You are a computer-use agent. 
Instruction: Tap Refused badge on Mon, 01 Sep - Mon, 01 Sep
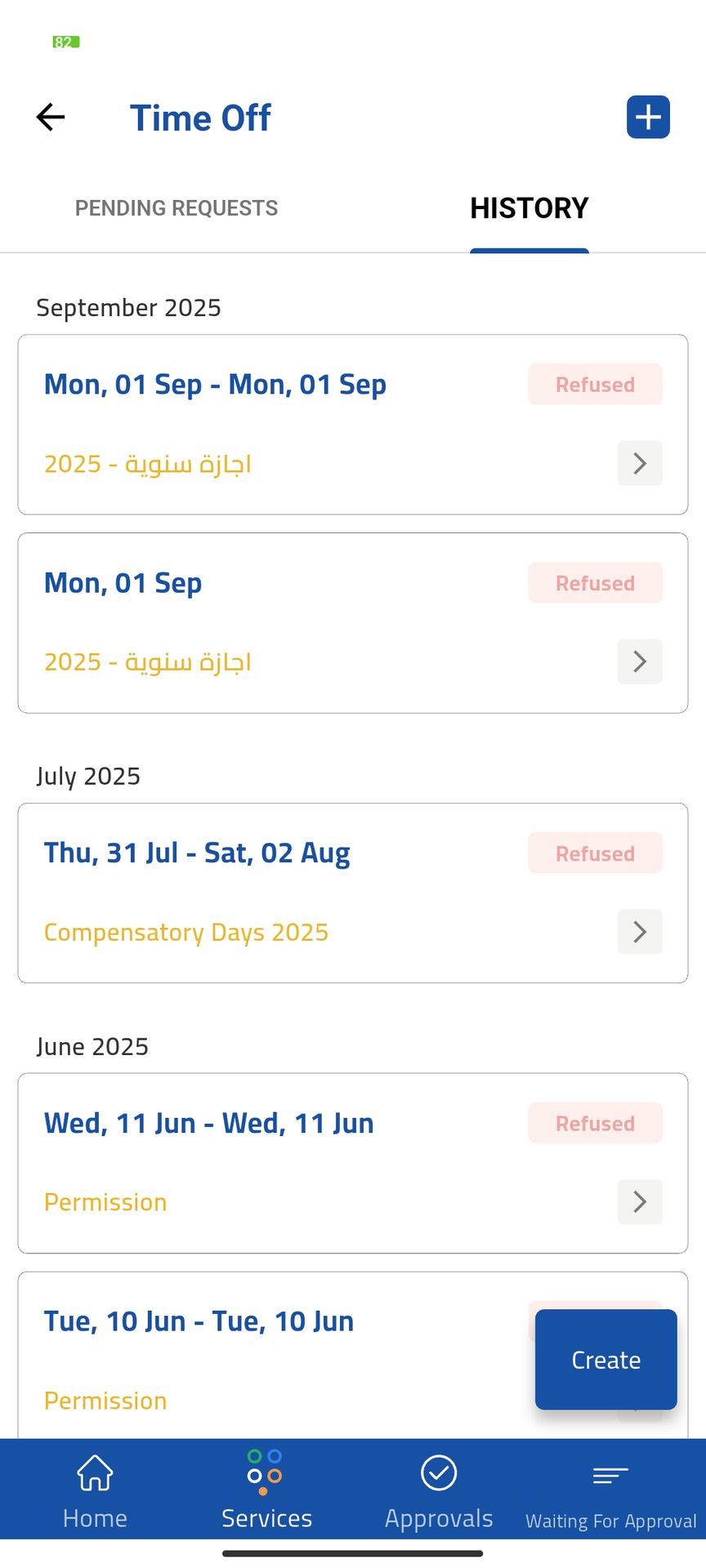[x=595, y=385]
